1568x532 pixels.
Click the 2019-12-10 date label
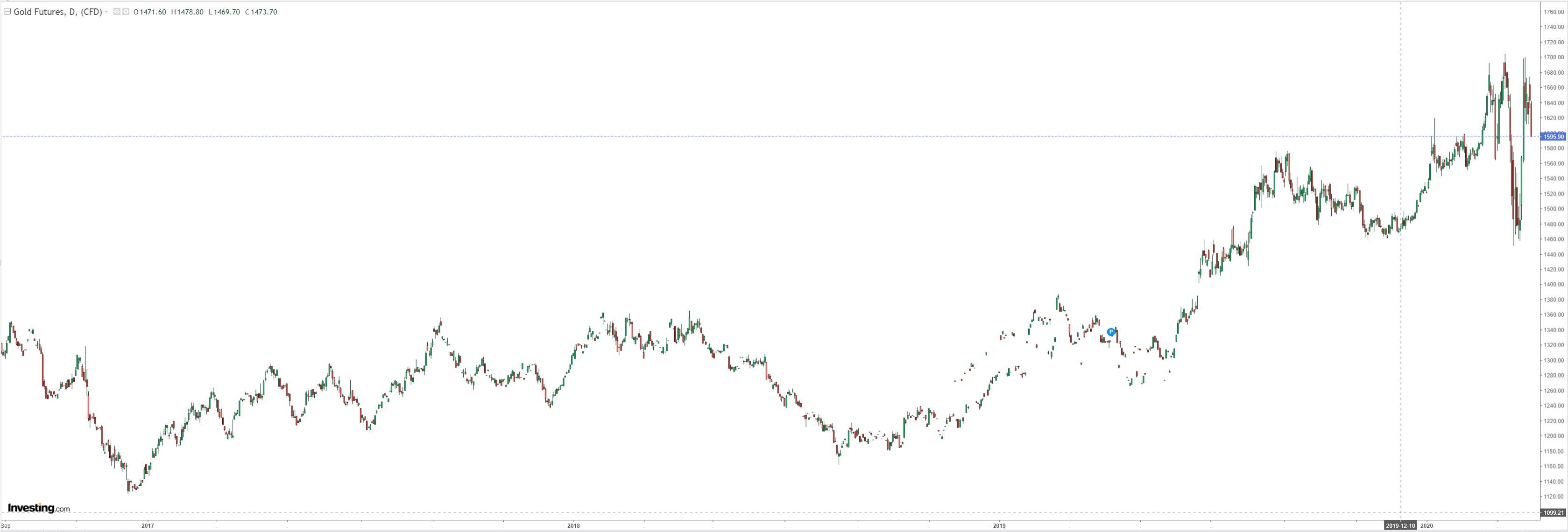[x=1400, y=525]
